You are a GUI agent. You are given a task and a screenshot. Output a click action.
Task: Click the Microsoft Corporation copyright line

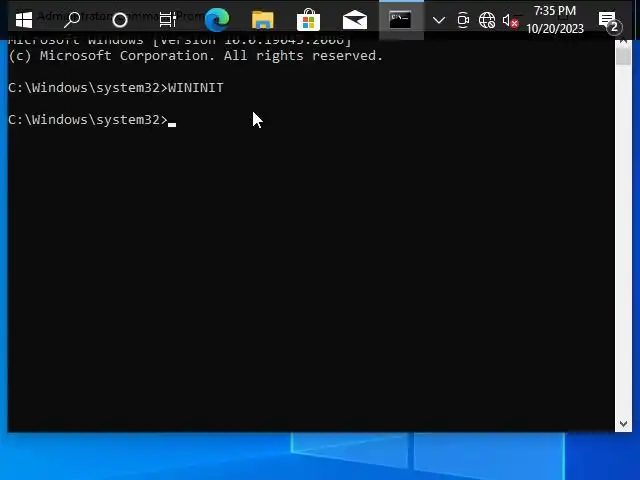click(196, 56)
